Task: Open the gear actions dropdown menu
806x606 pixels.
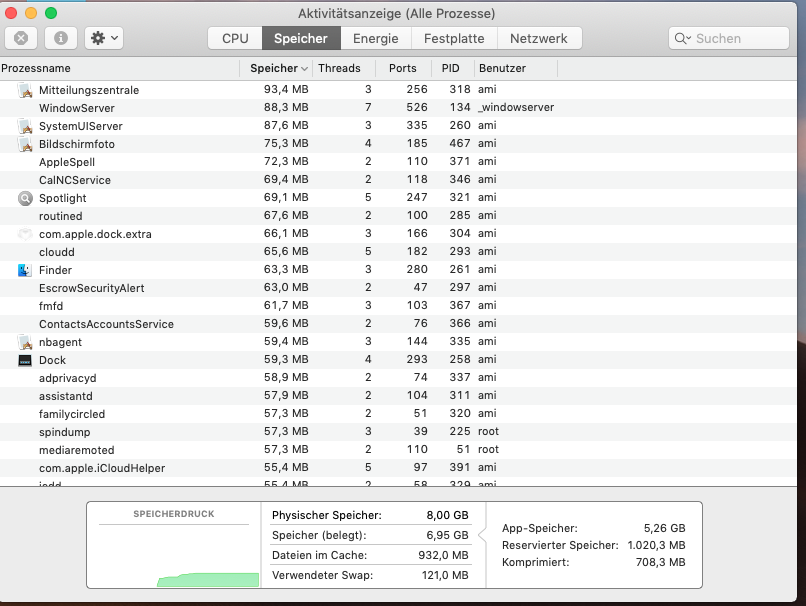Action: (x=104, y=38)
